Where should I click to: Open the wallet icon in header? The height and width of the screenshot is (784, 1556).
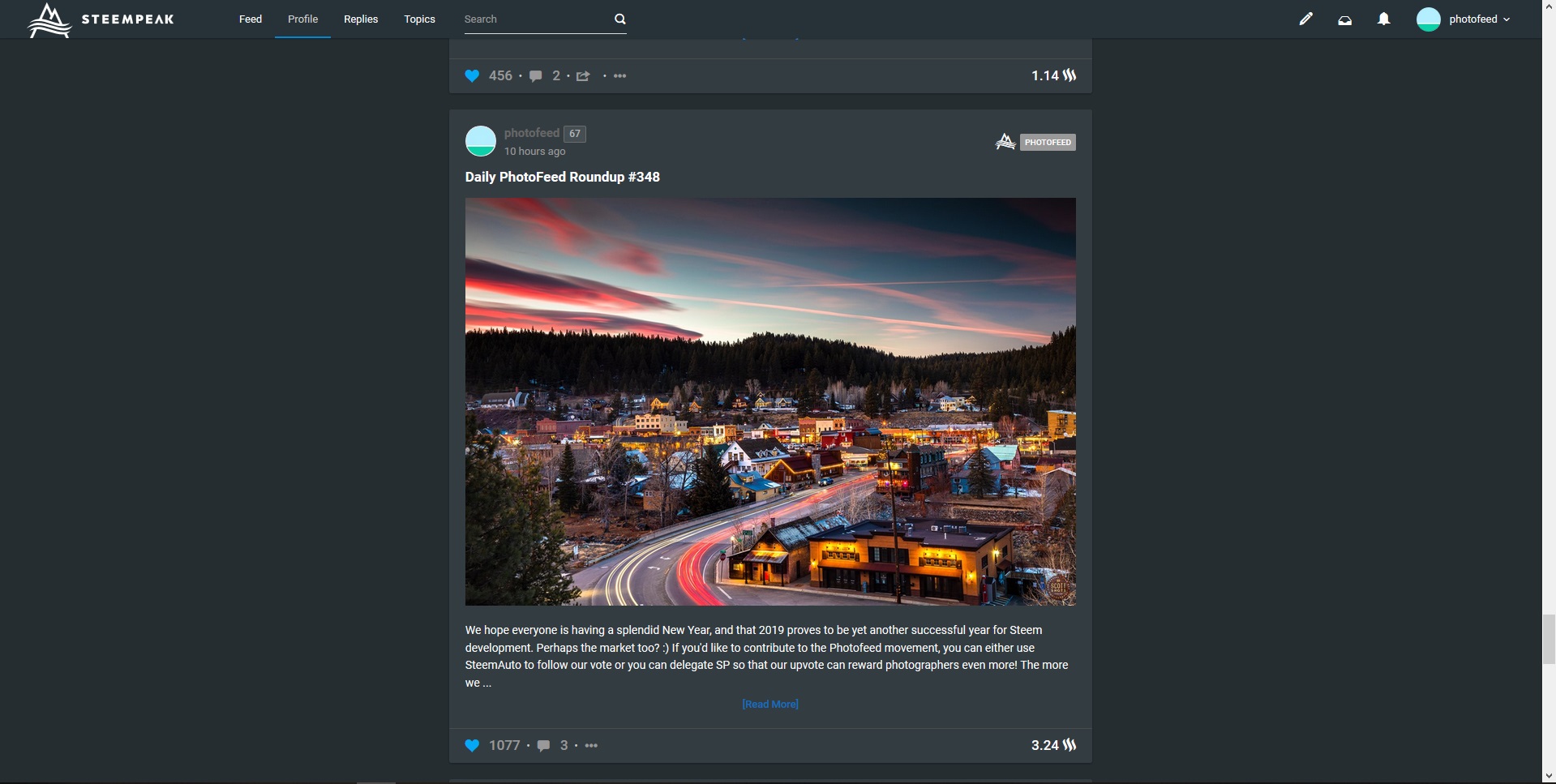click(1344, 19)
